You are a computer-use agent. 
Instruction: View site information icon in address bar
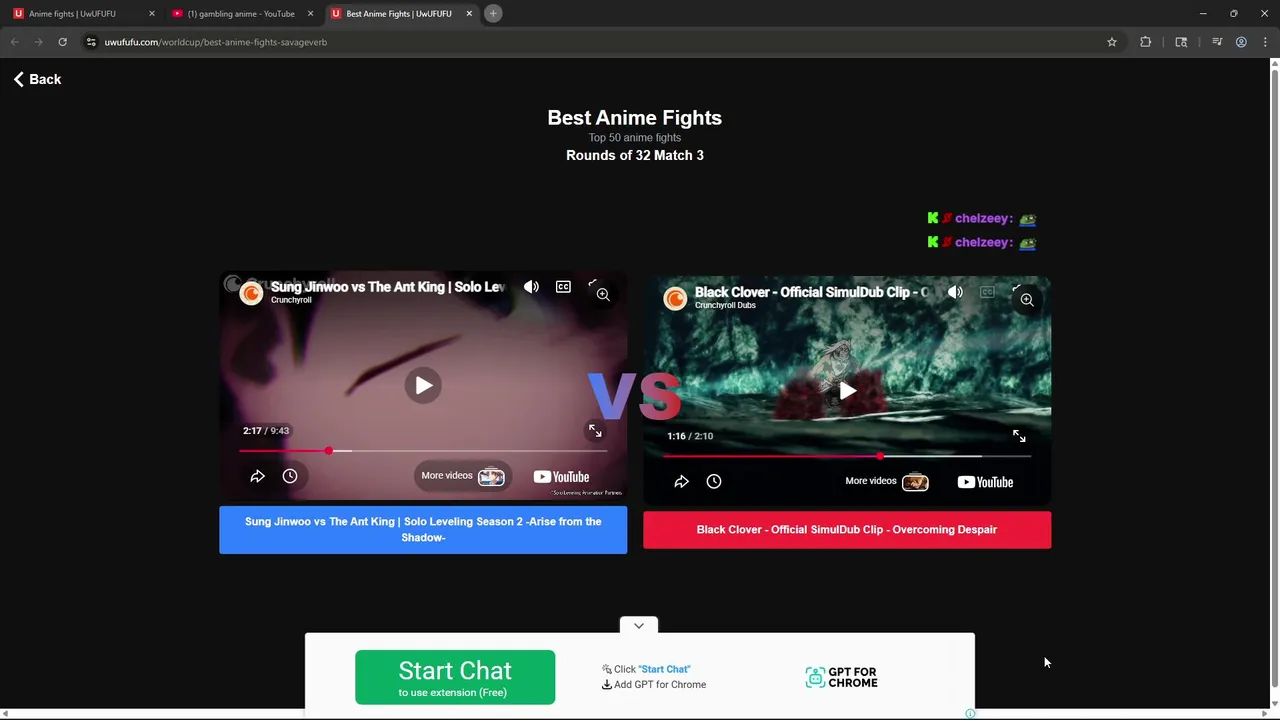tap(91, 42)
